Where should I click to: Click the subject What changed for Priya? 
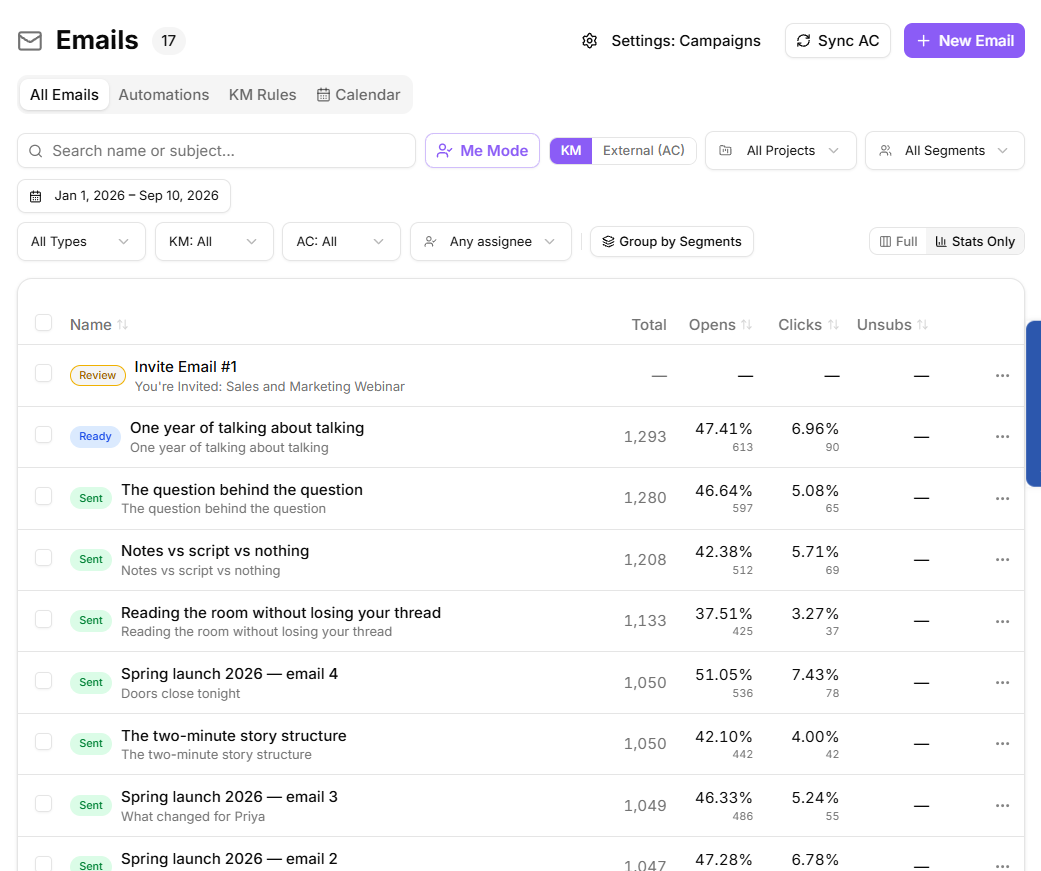193,817
